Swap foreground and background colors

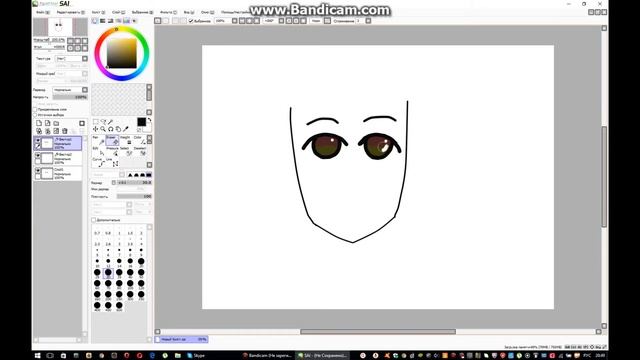pos(149,120)
